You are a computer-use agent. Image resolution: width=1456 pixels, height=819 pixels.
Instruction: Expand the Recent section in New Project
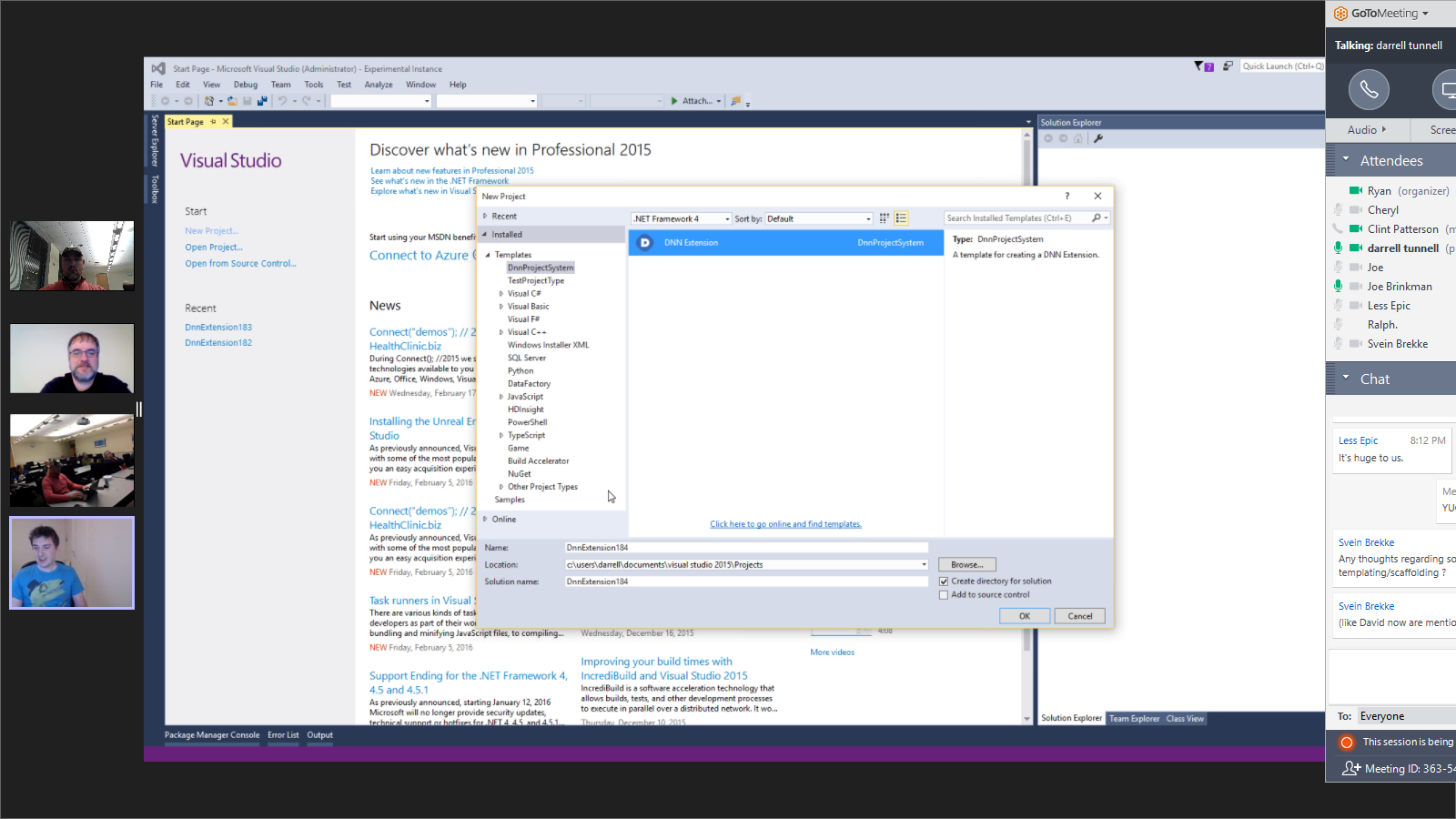coord(485,217)
